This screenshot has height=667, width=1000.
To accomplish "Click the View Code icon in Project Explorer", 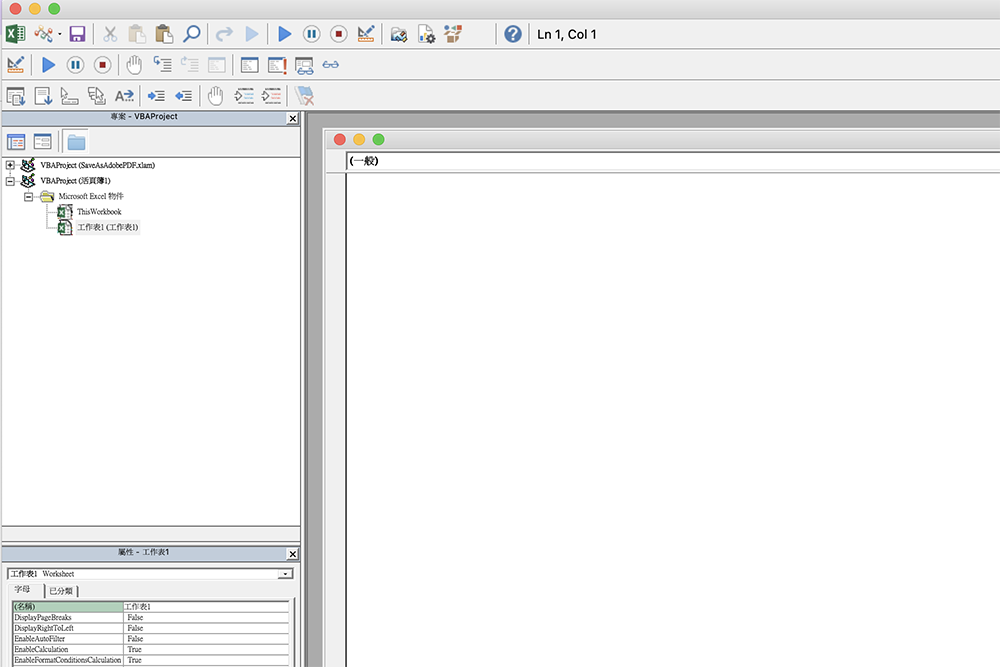I will tap(16, 141).
